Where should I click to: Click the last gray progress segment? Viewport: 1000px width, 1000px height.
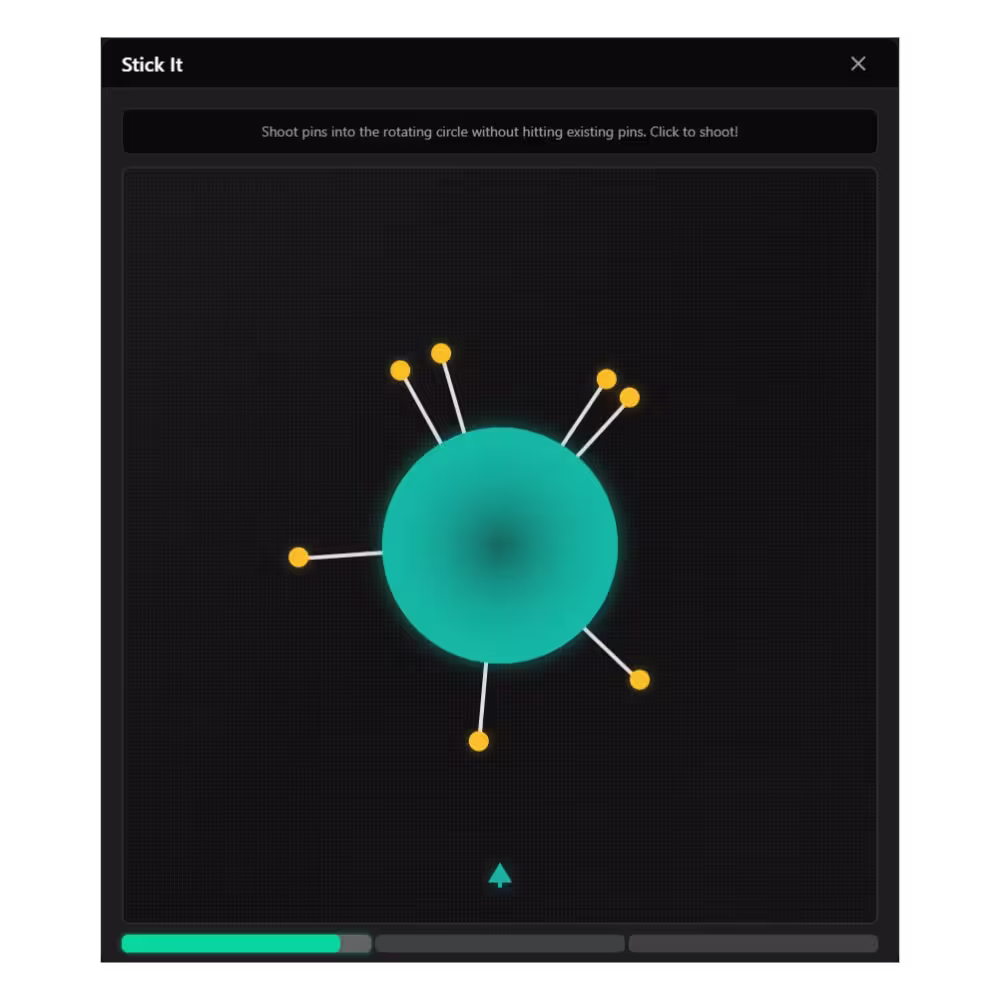753,943
